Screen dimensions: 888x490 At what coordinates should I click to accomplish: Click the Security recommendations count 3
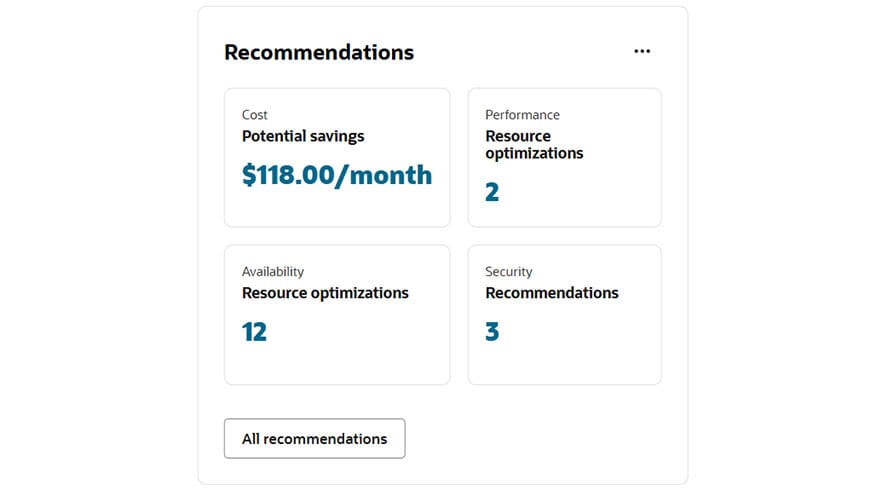click(492, 332)
